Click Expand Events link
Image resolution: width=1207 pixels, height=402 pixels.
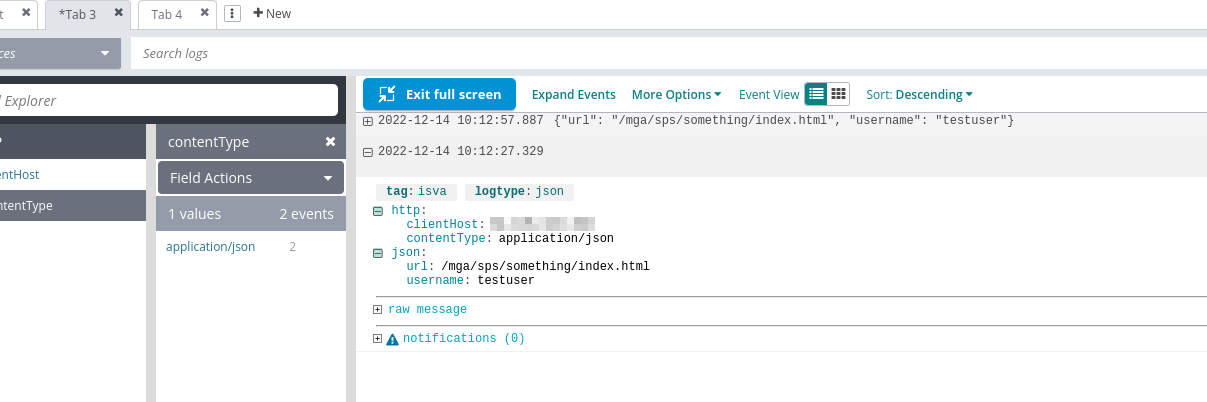[573, 95]
